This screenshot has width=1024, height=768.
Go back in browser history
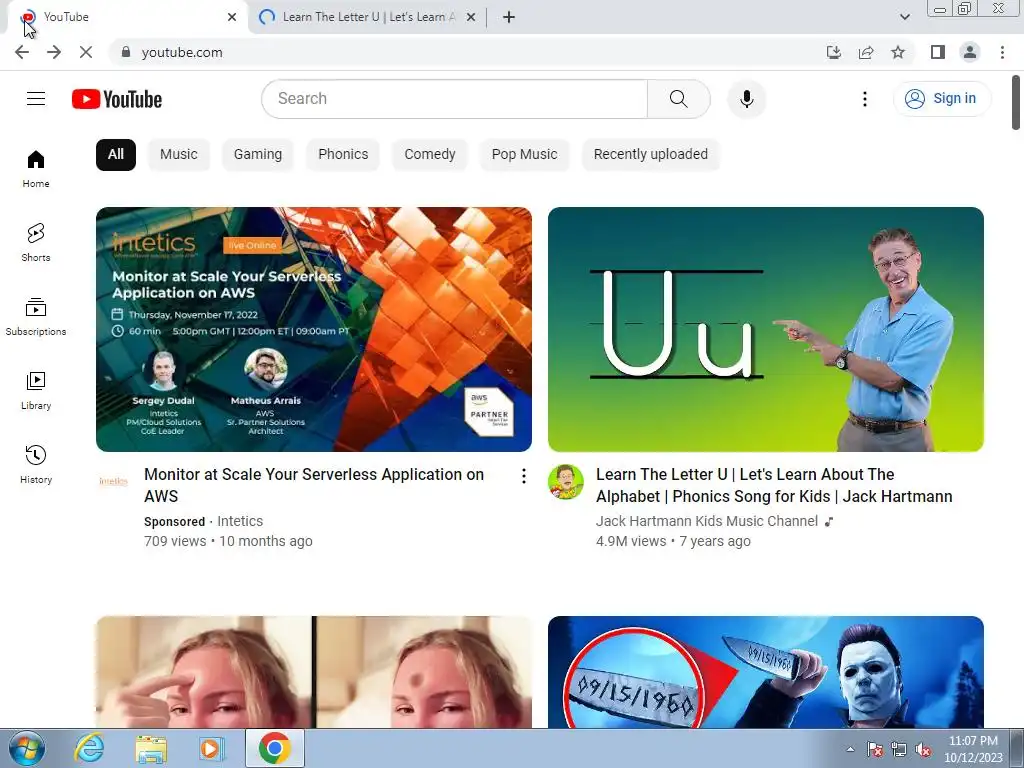point(22,52)
